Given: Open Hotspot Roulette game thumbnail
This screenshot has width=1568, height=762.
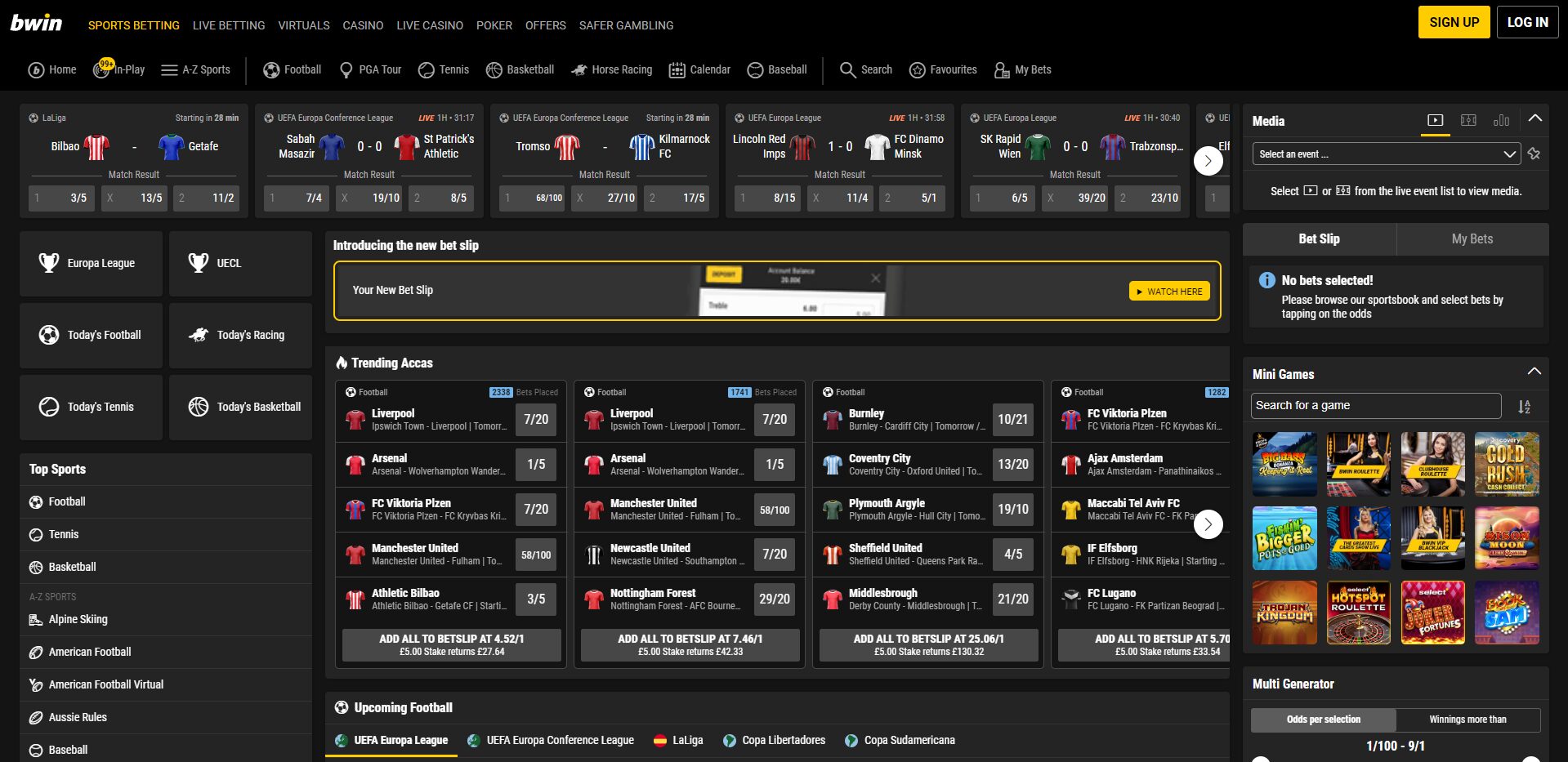Looking at the screenshot, I should click(1359, 613).
